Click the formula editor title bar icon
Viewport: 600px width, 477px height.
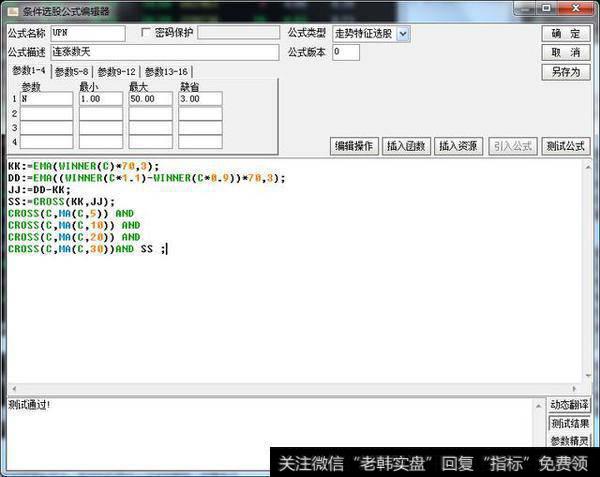(11, 10)
